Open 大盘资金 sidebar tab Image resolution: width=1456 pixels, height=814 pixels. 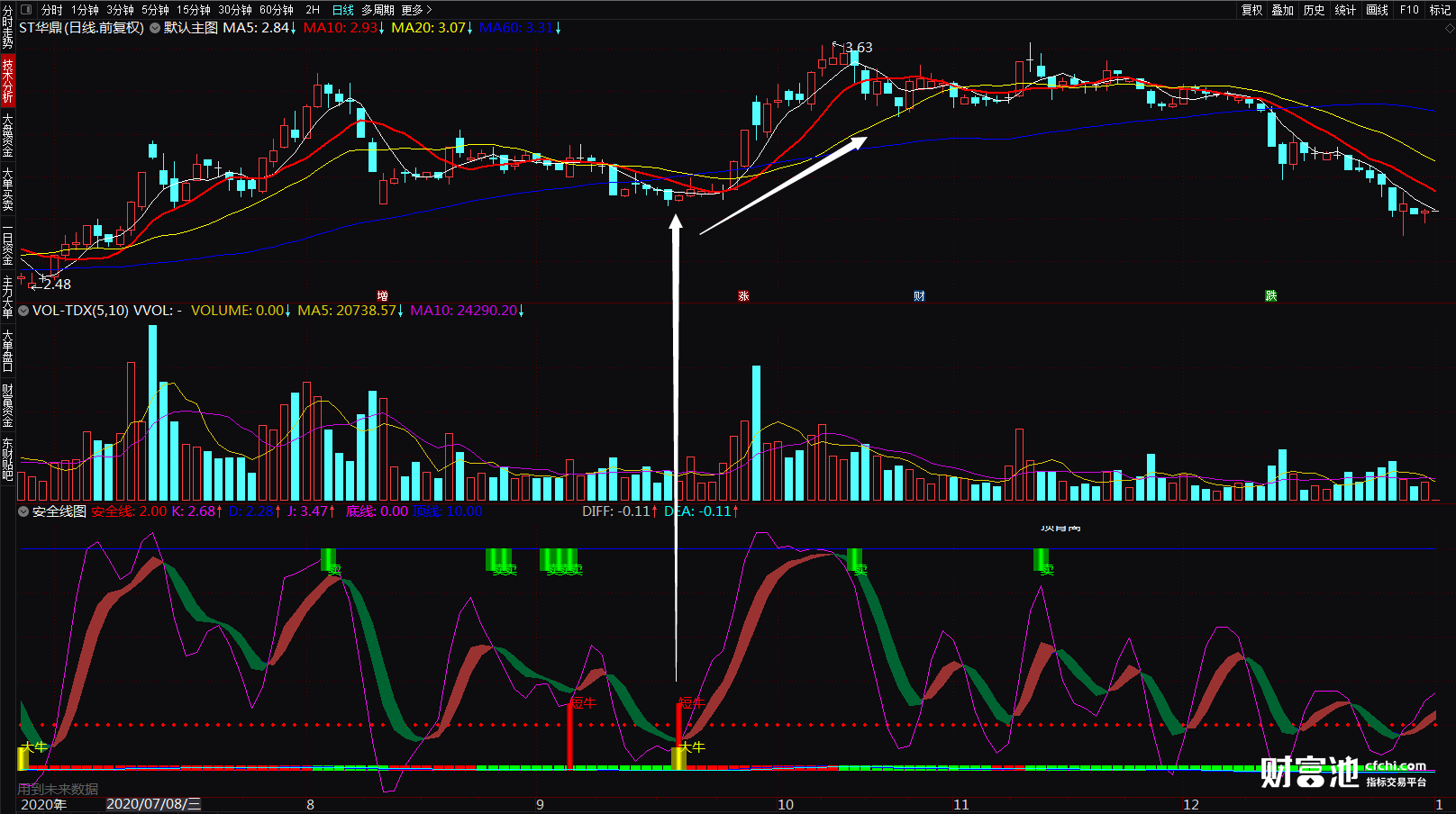coord(7,135)
